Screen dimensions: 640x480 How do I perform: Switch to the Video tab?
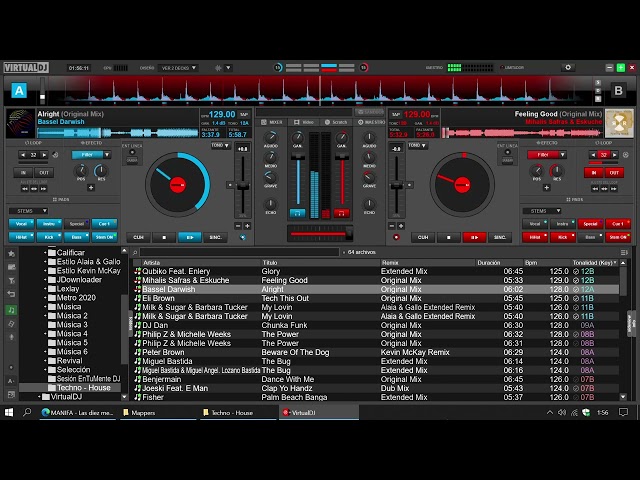point(304,122)
